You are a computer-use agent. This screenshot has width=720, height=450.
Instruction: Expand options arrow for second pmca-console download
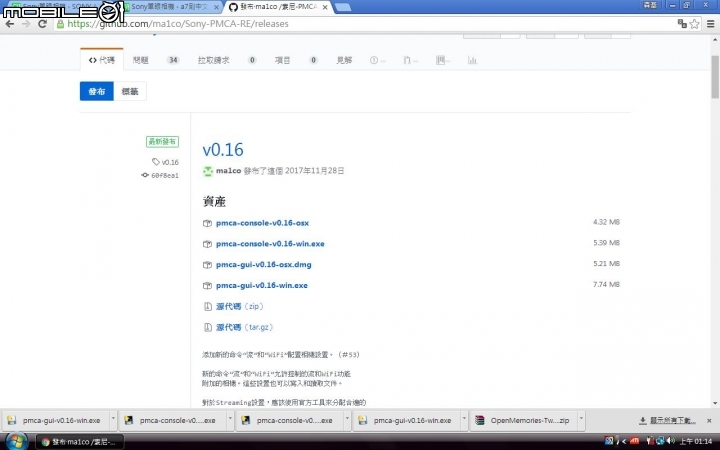[x=347, y=420]
